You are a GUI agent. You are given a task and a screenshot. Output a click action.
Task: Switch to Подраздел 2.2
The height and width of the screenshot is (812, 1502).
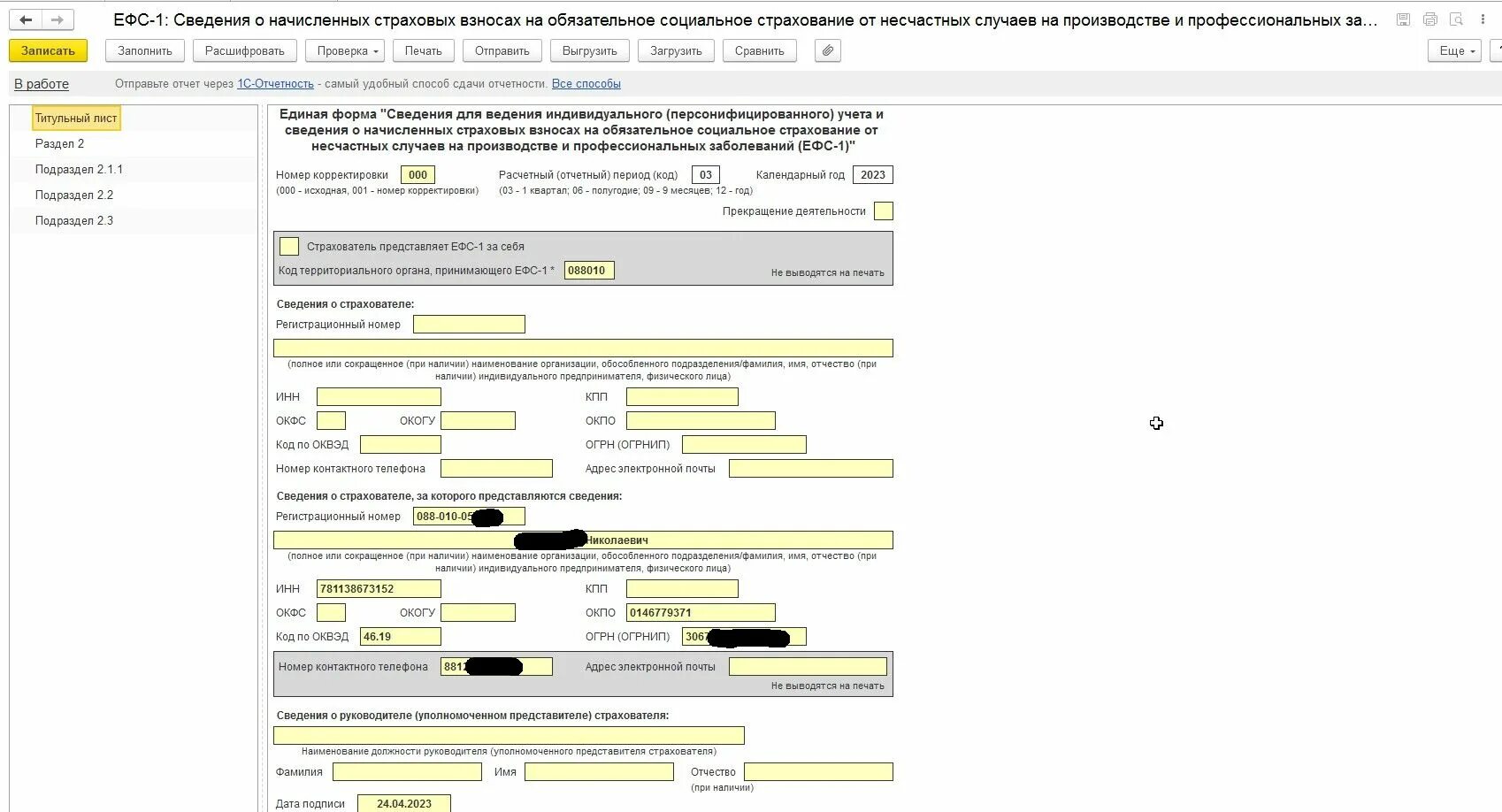[x=74, y=195]
